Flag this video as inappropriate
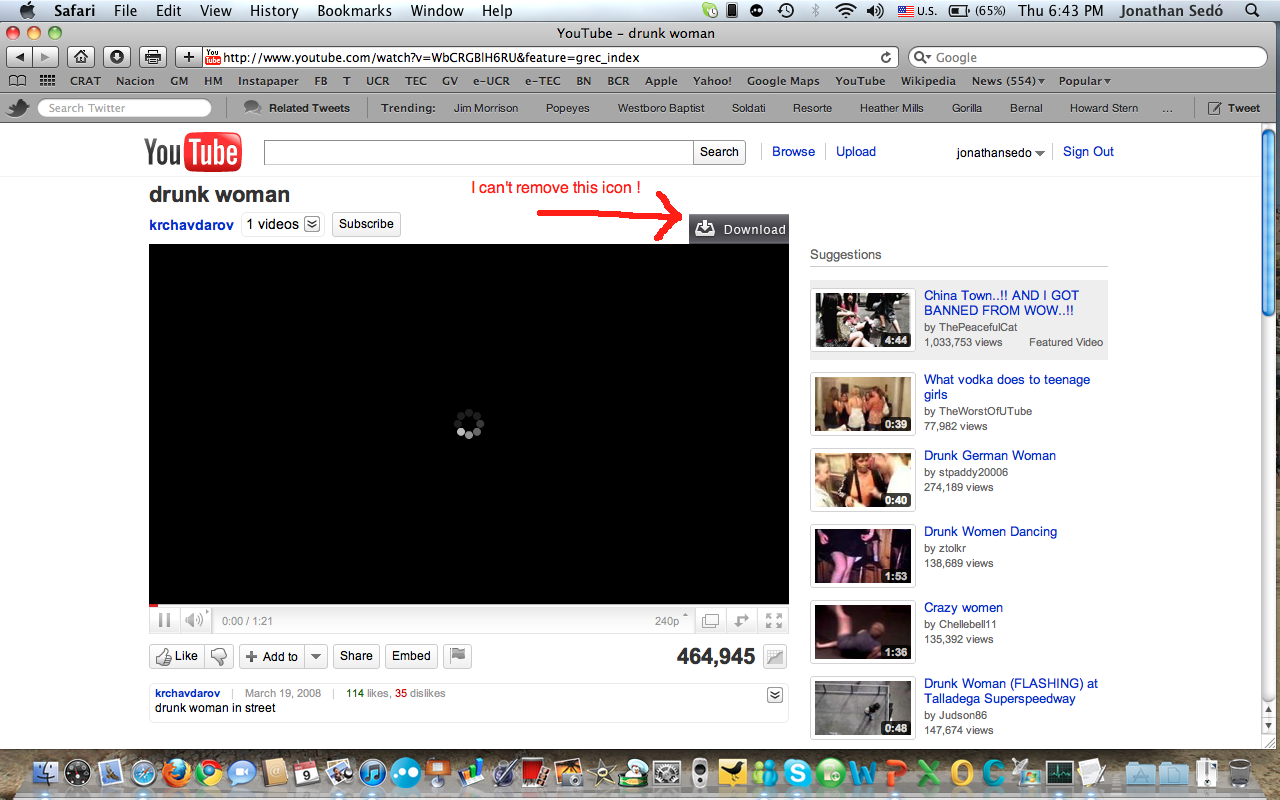The width and height of the screenshot is (1280, 800). tap(457, 656)
